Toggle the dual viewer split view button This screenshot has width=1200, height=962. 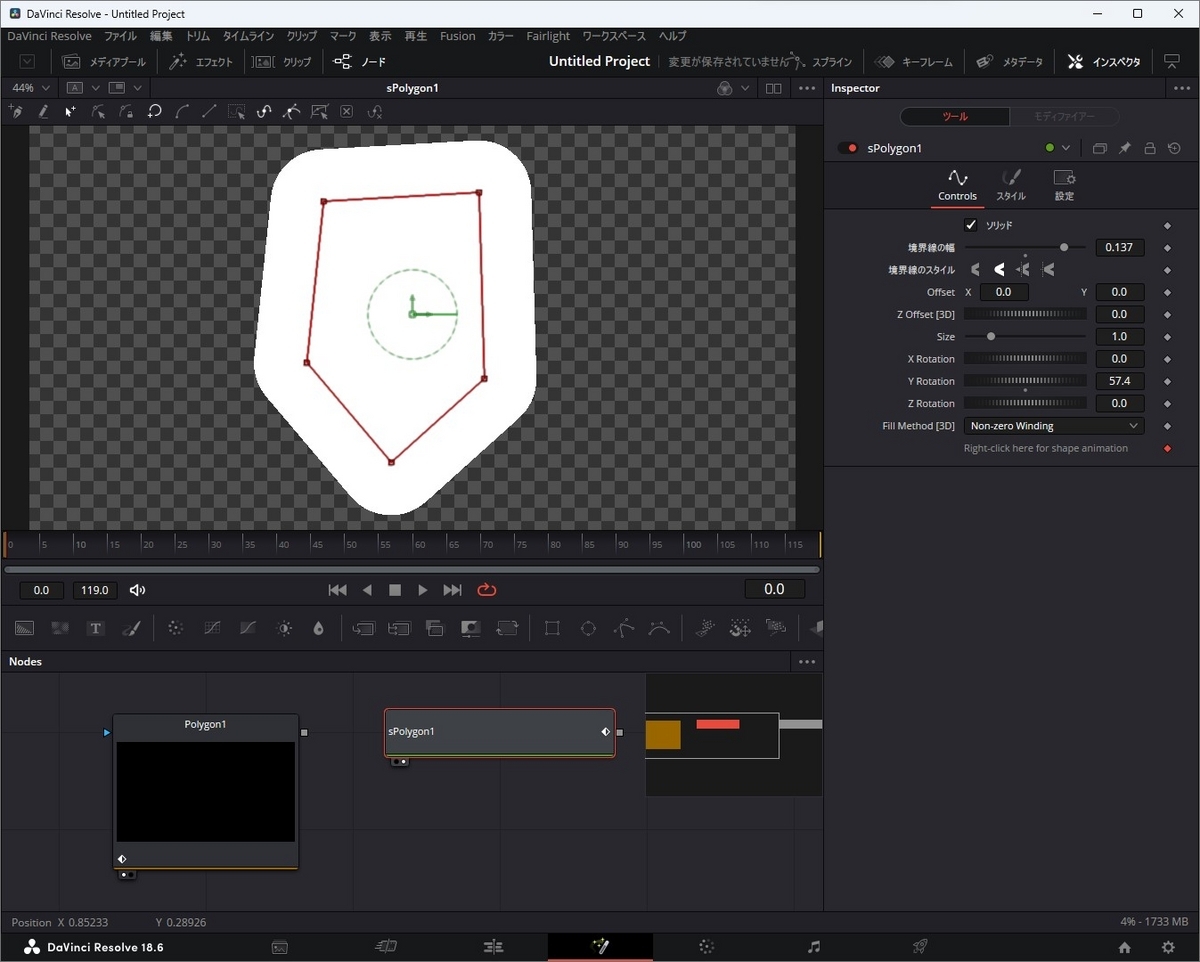(x=773, y=88)
